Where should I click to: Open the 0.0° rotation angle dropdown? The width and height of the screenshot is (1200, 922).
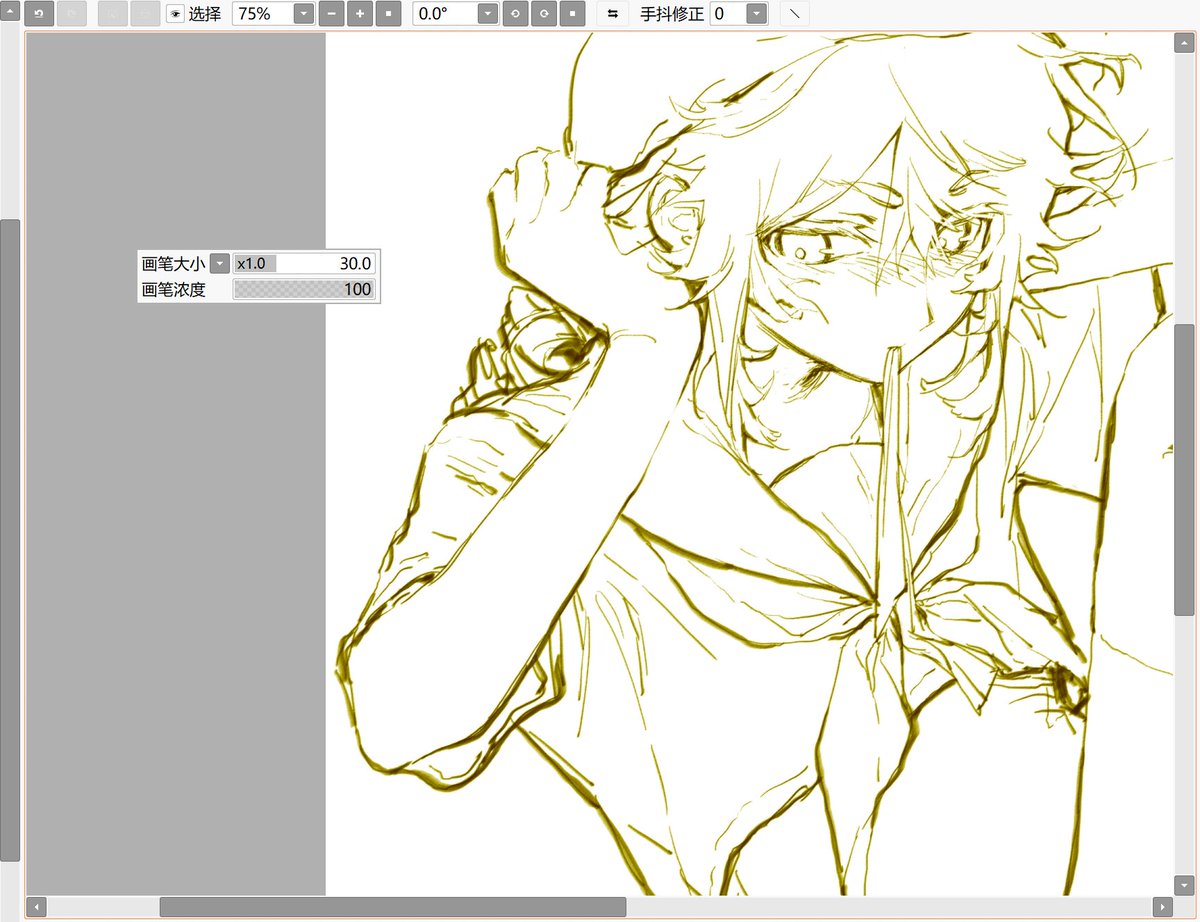(487, 14)
